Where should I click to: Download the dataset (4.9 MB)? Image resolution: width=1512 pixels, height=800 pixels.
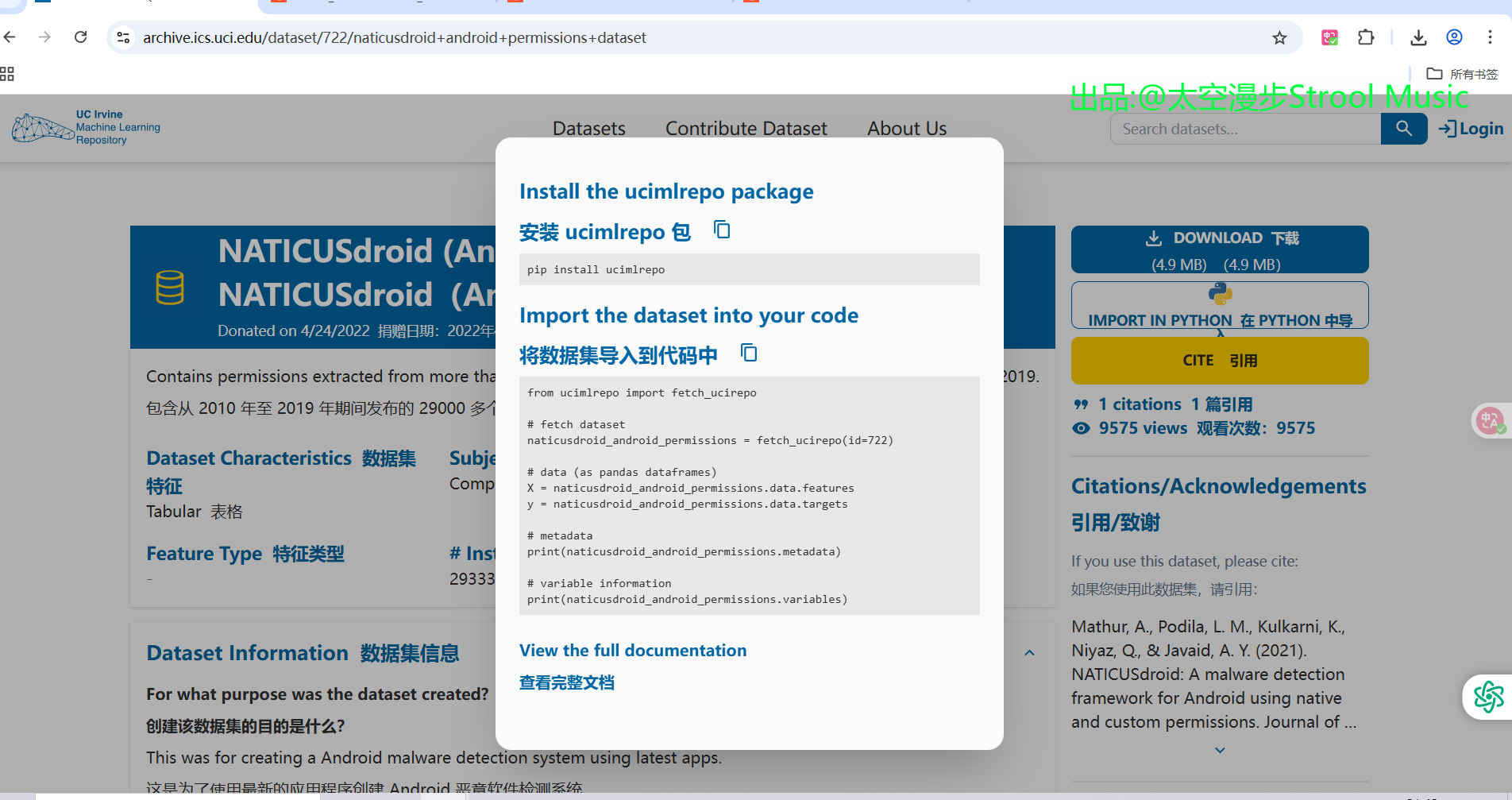click(x=1220, y=249)
